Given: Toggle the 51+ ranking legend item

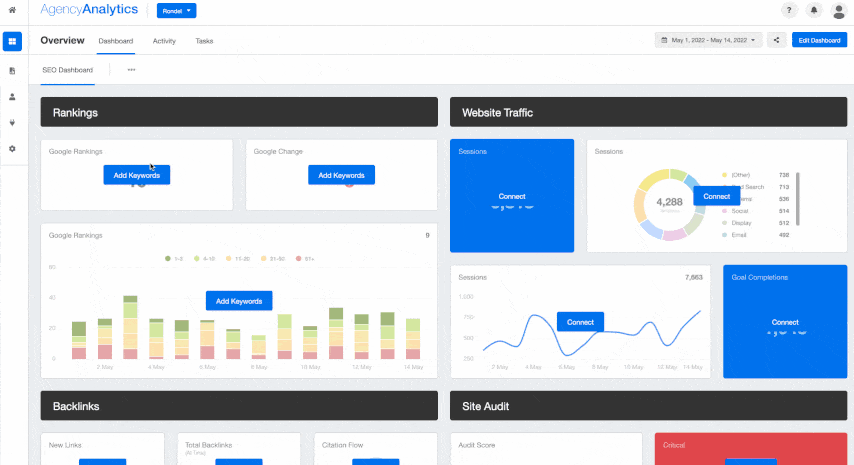Looking at the screenshot, I should (306, 259).
